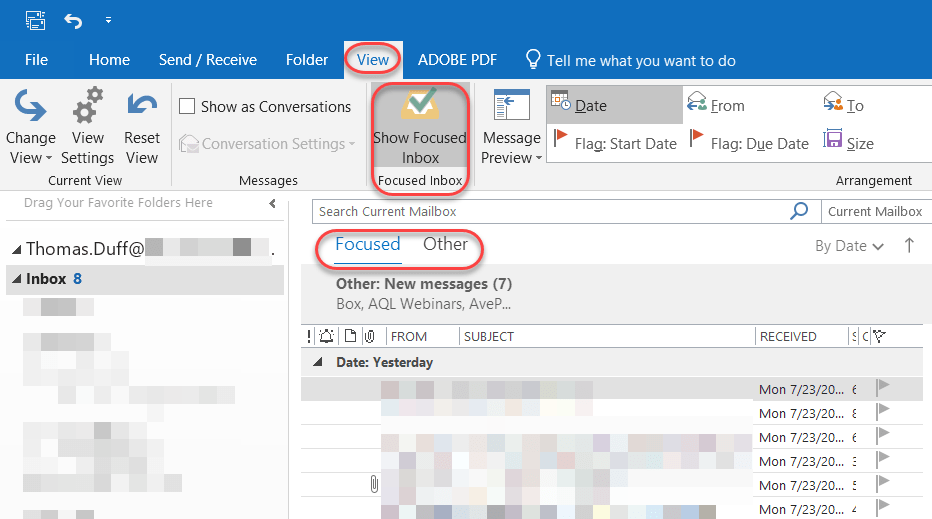Arrange messages by Date
The width and height of the screenshot is (932, 519).
point(614,105)
